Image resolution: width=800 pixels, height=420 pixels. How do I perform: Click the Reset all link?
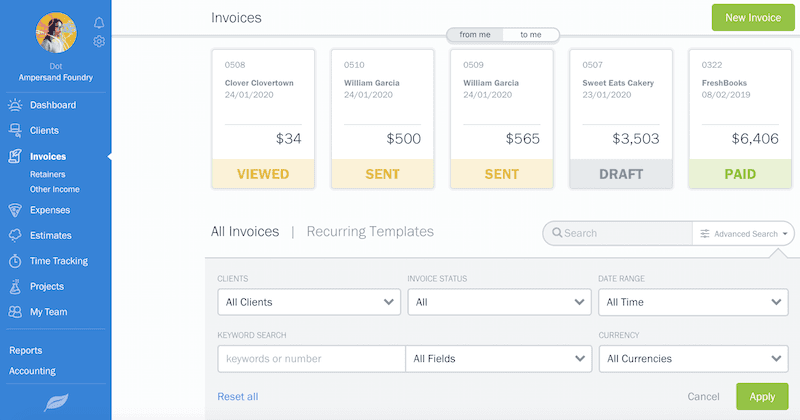[238, 397]
